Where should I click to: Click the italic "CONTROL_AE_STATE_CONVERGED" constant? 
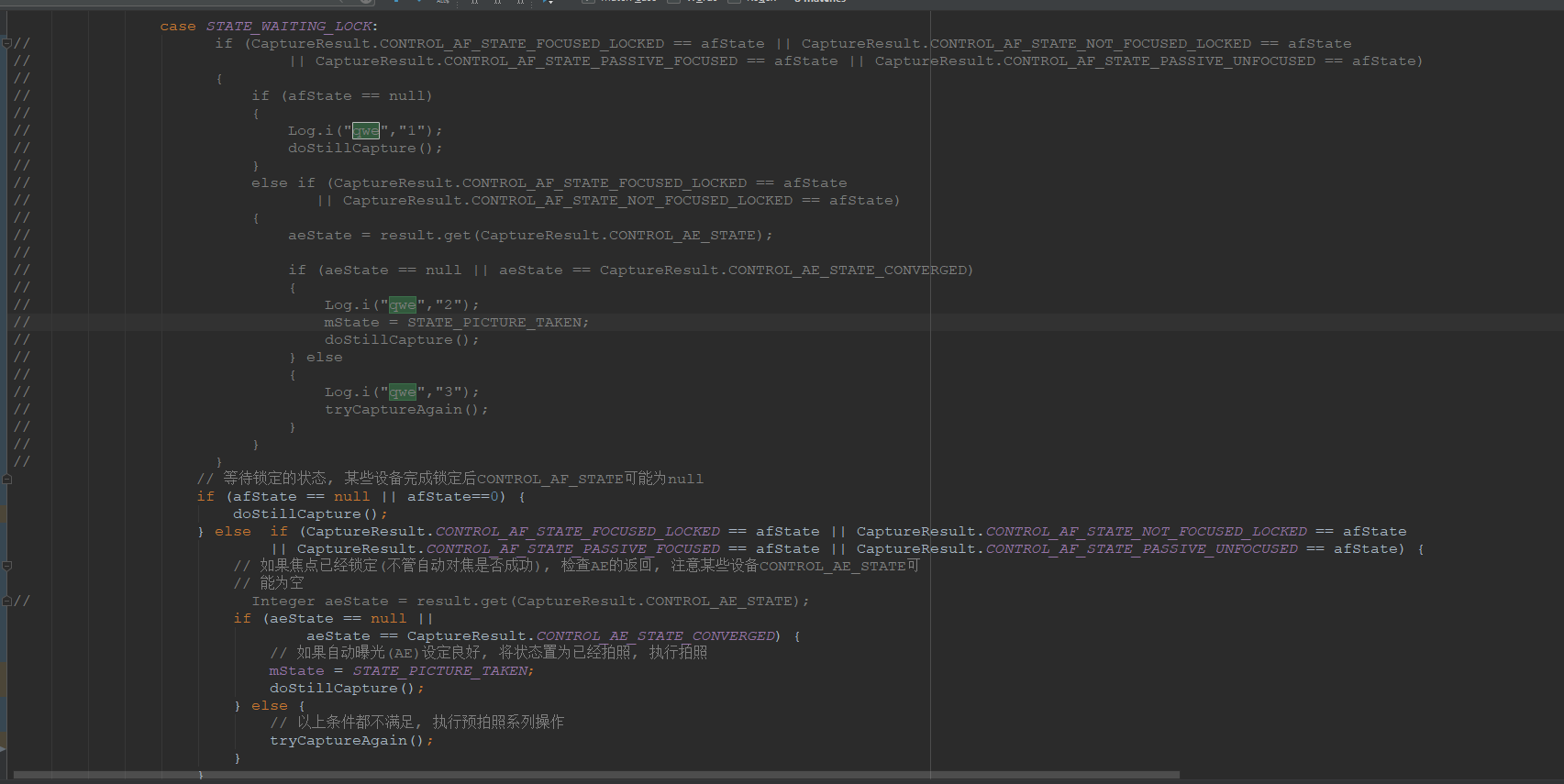click(x=656, y=636)
